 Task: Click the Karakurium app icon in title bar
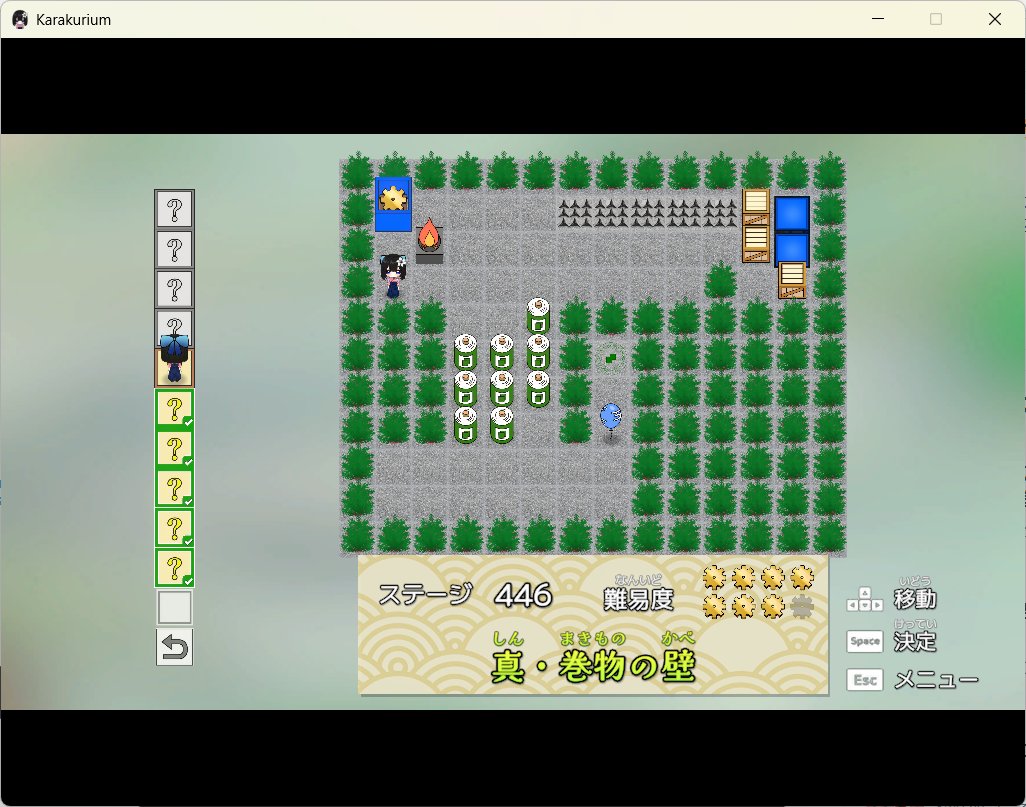pos(20,20)
